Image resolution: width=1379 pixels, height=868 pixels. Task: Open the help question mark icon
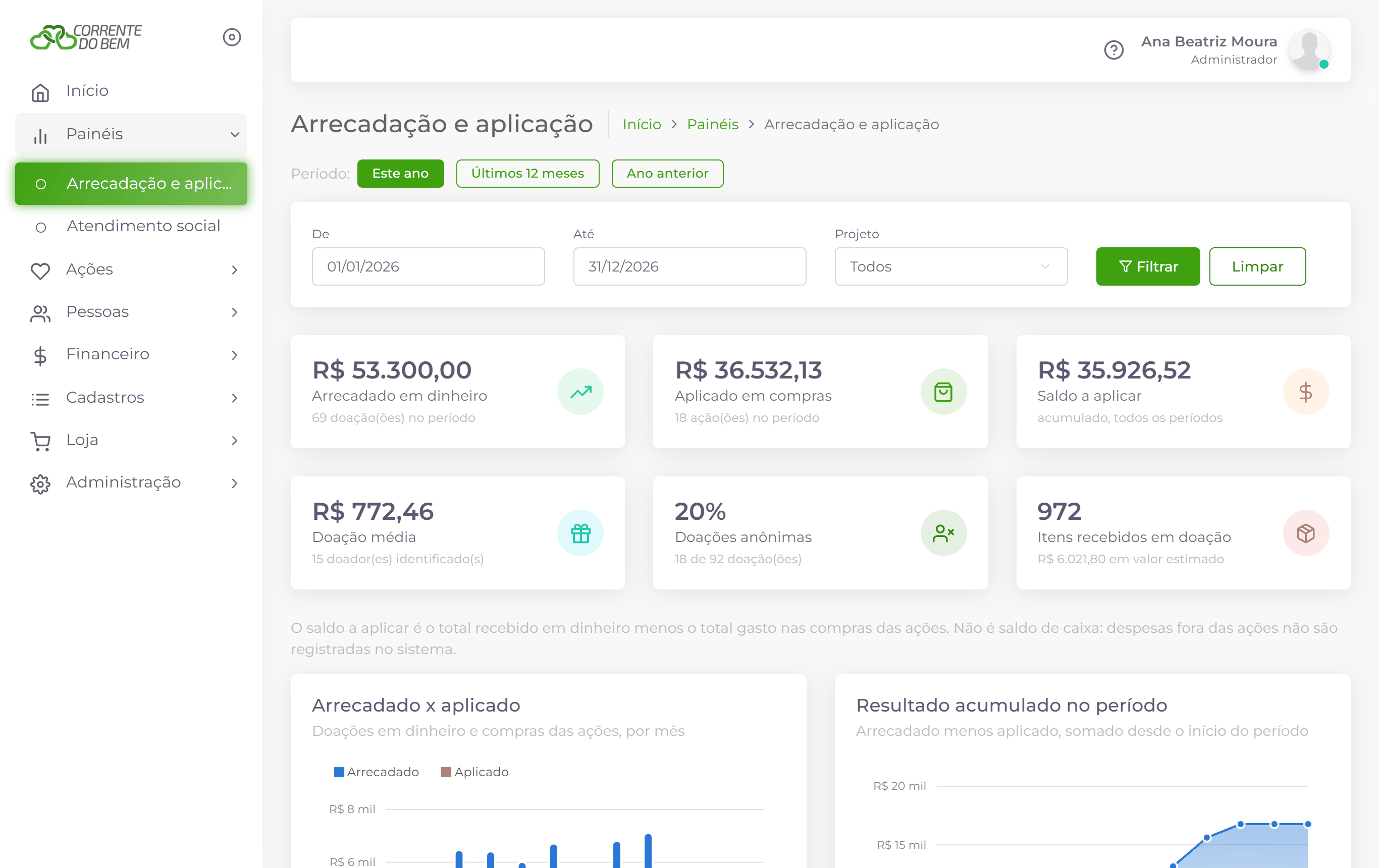[x=1114, y=50]
